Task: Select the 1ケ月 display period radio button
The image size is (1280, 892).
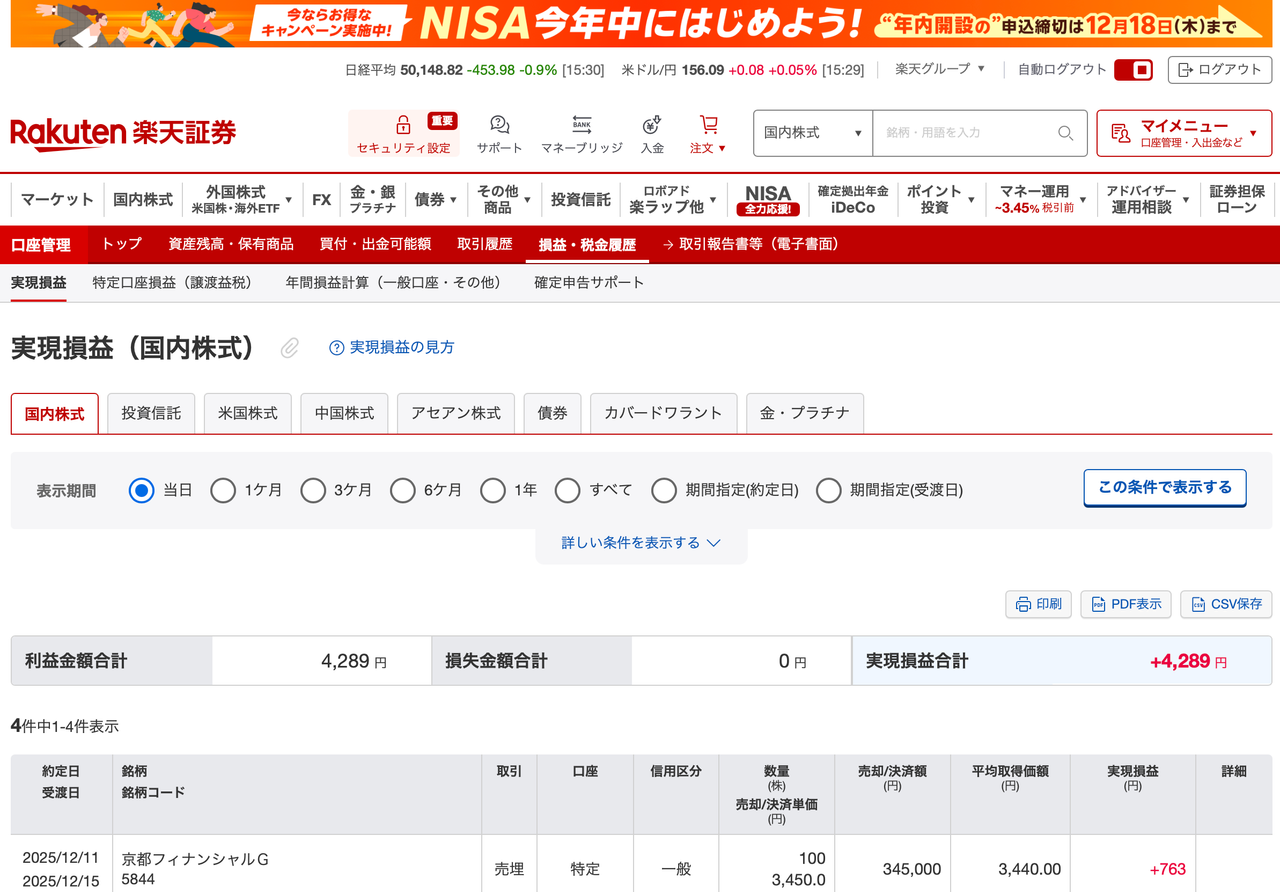Action: click(222, 490)
